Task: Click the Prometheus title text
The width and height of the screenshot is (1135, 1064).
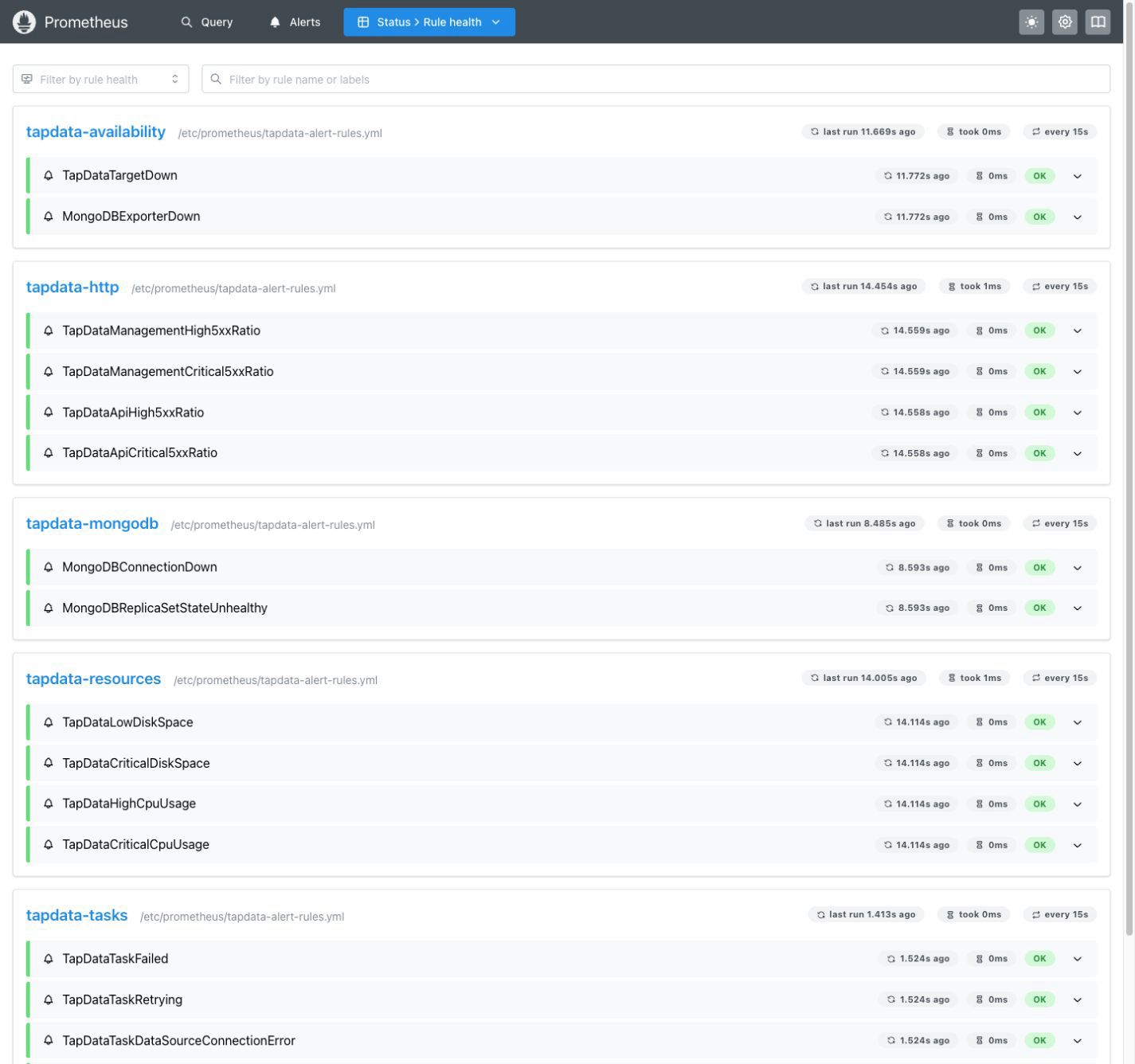Action: (x=86, y=22)
